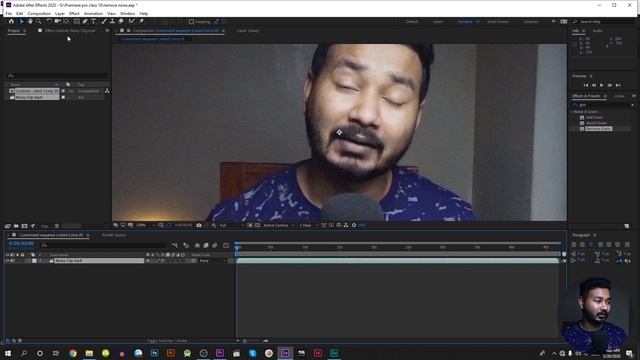This screenshot has width=640, height=360.
Task: Select the Eraser tool
Action: [121, 21]
